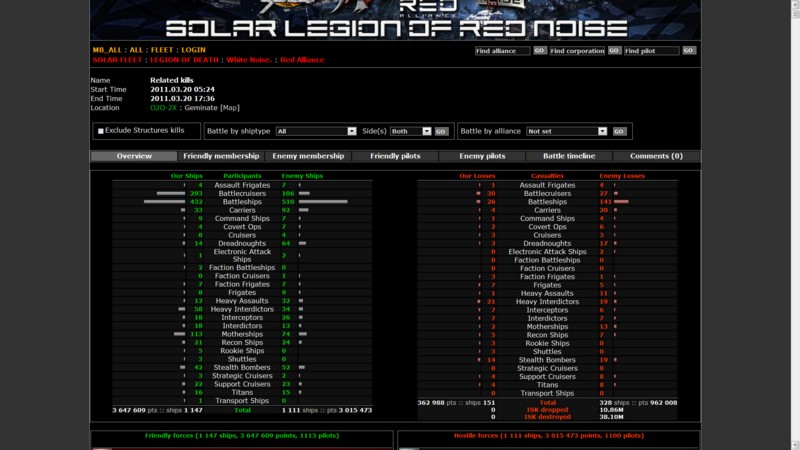The width and height of the screenshot is (800, 450).
Task: Click the ALL navigation link
Action: click(x=136, y=50)
